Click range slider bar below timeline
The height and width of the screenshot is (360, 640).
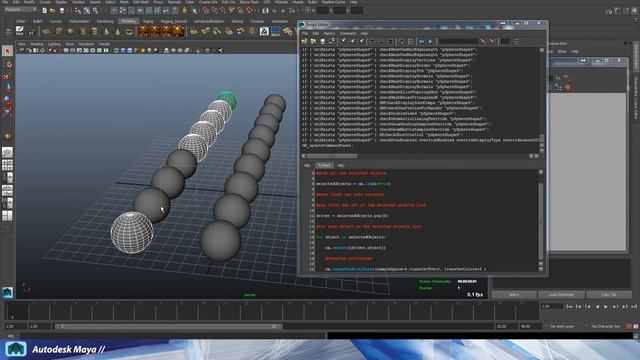point(169,327)
